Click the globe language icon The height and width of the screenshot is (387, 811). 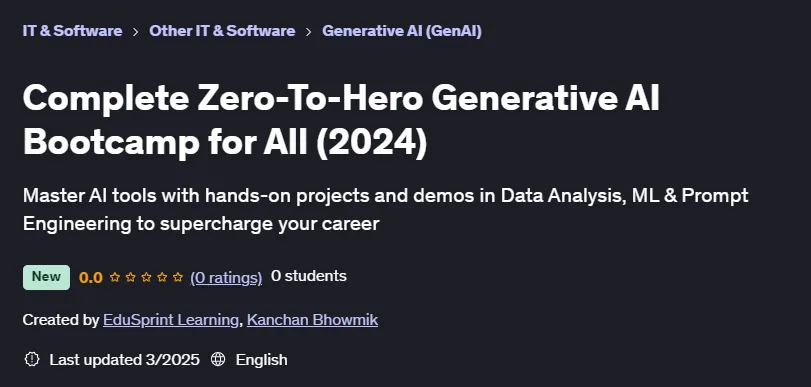(x=218, y=359)
